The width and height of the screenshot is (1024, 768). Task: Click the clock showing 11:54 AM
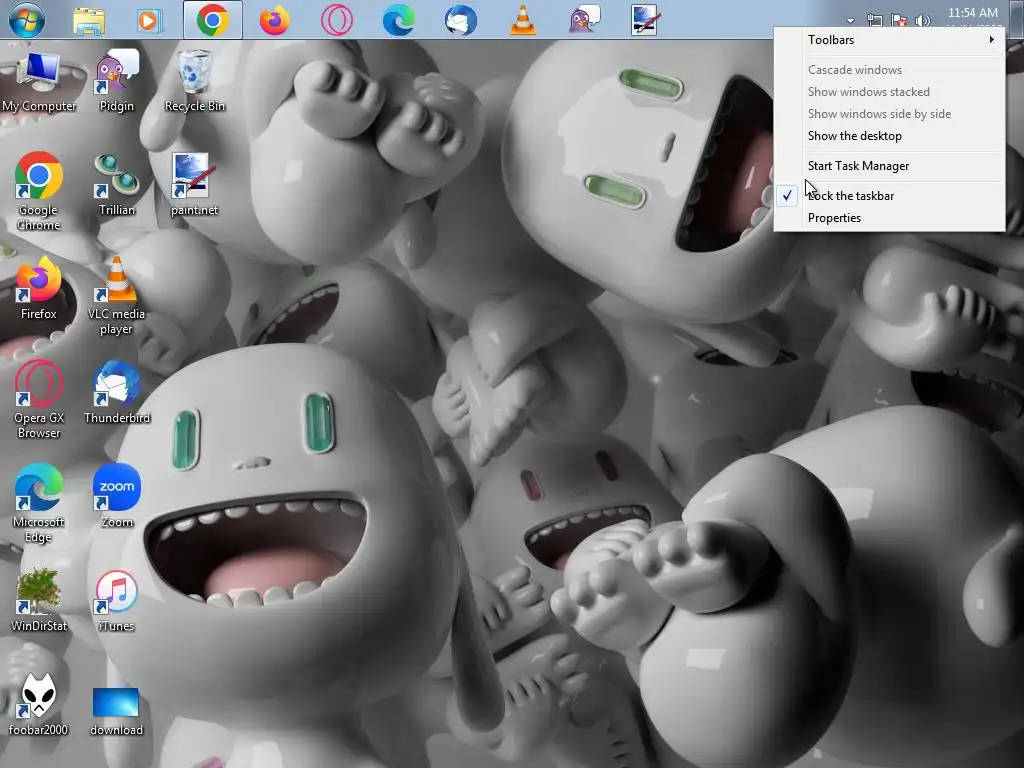point(972,14)
